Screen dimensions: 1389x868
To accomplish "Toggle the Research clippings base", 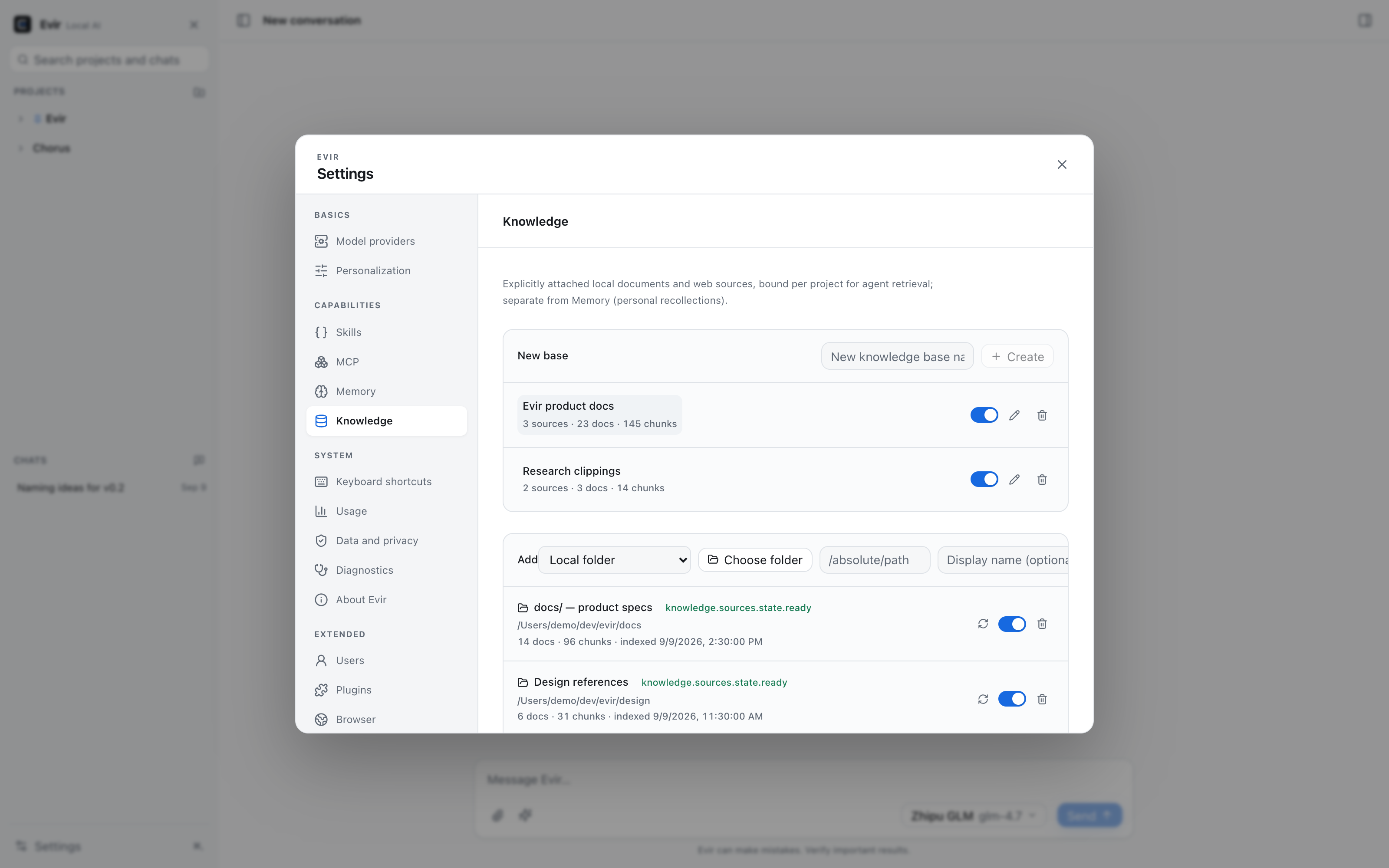I will 984,479.
